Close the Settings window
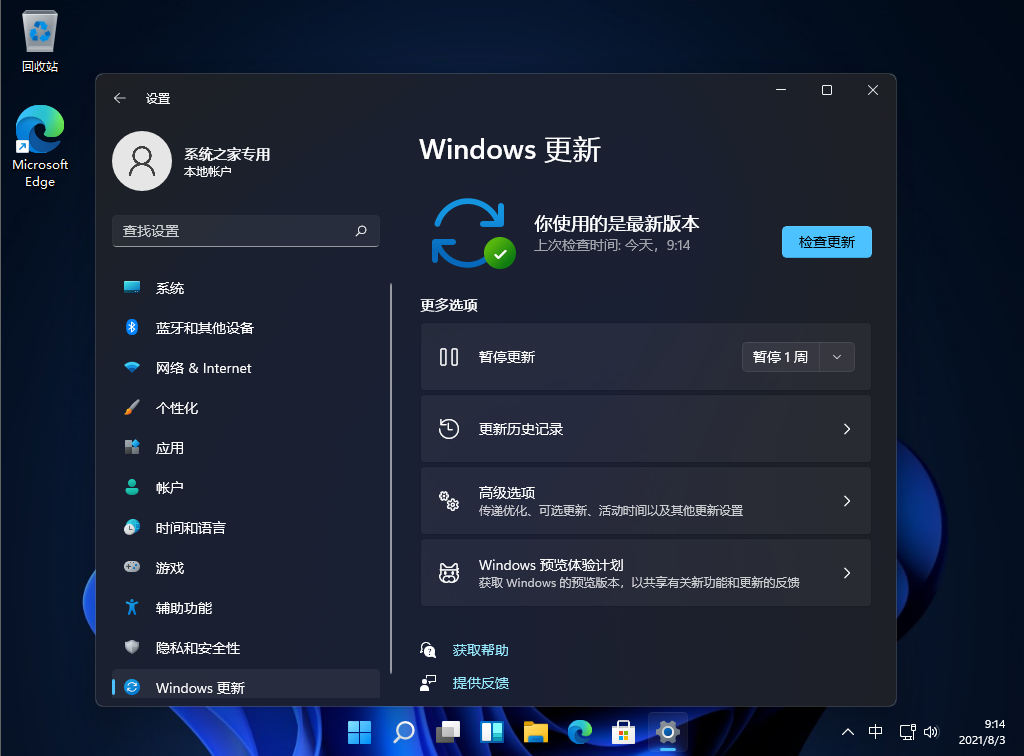This screenshot has height=756, width=1024. (872, 89)
